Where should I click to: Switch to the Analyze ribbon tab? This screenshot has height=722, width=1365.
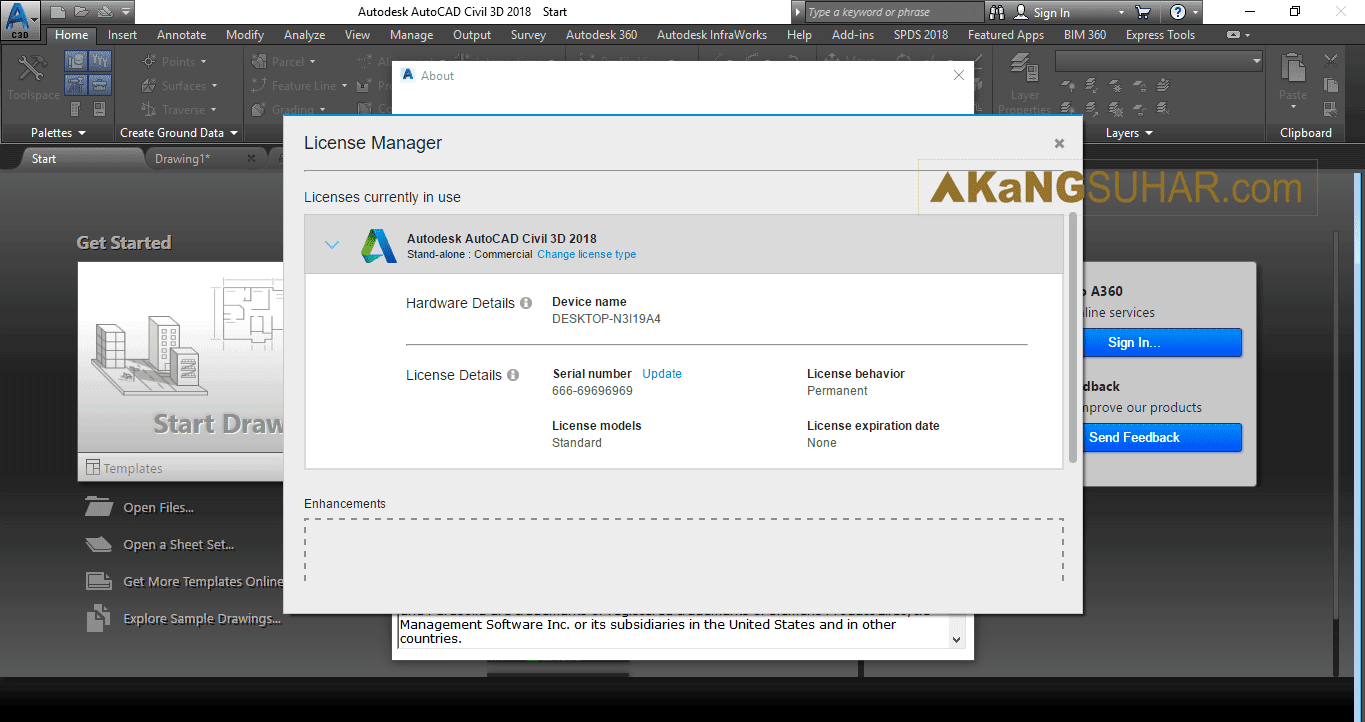point(304,35)
